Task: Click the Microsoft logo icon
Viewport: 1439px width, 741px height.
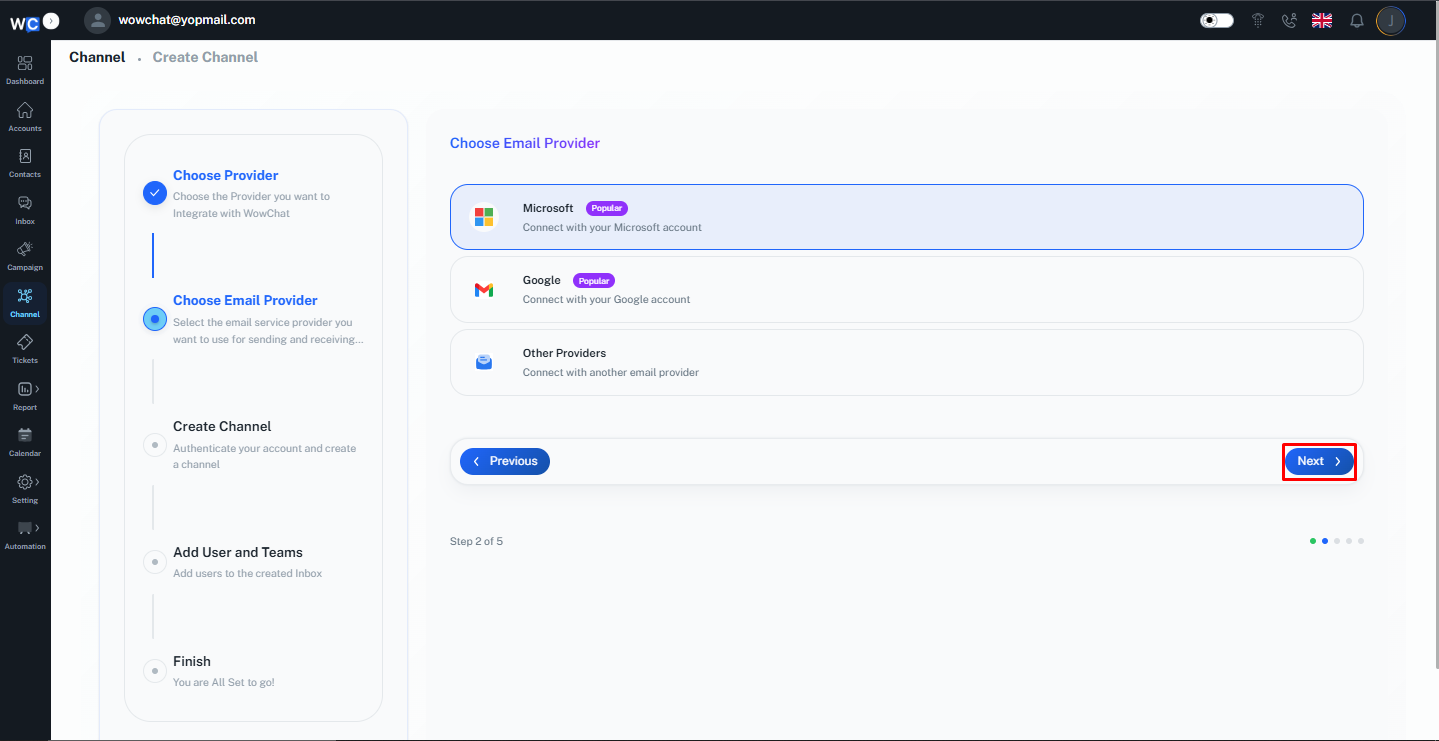Action: coord(484,217)
